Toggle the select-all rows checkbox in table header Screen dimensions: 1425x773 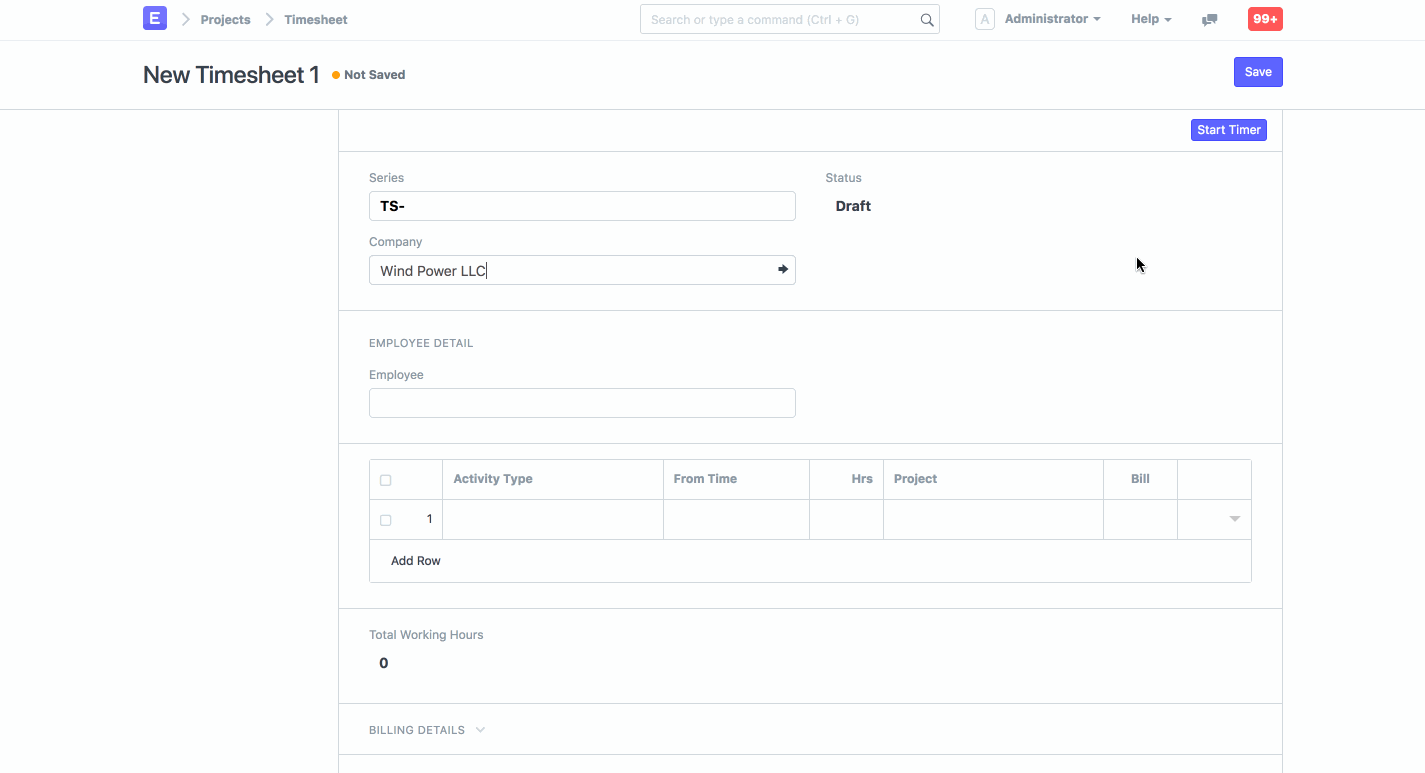pyautogui.click(x=386, y=480)
